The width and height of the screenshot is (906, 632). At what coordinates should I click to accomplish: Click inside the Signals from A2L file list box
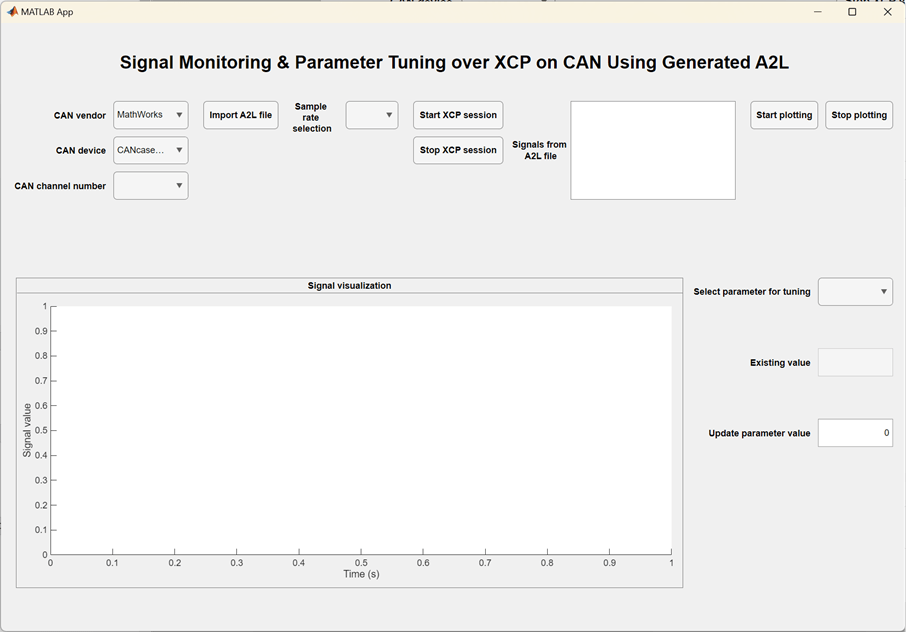[653, 150]
